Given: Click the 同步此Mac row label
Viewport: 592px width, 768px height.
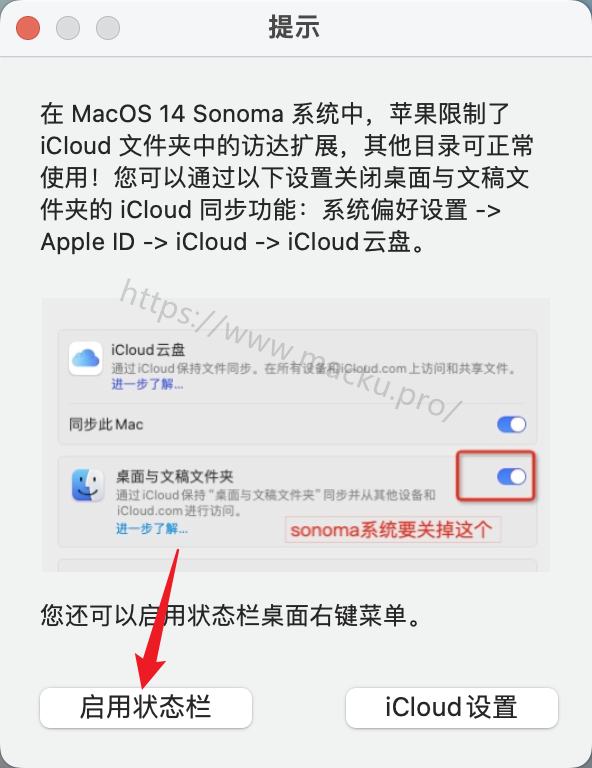Looking at the screenshot, I should coord(106,424).
